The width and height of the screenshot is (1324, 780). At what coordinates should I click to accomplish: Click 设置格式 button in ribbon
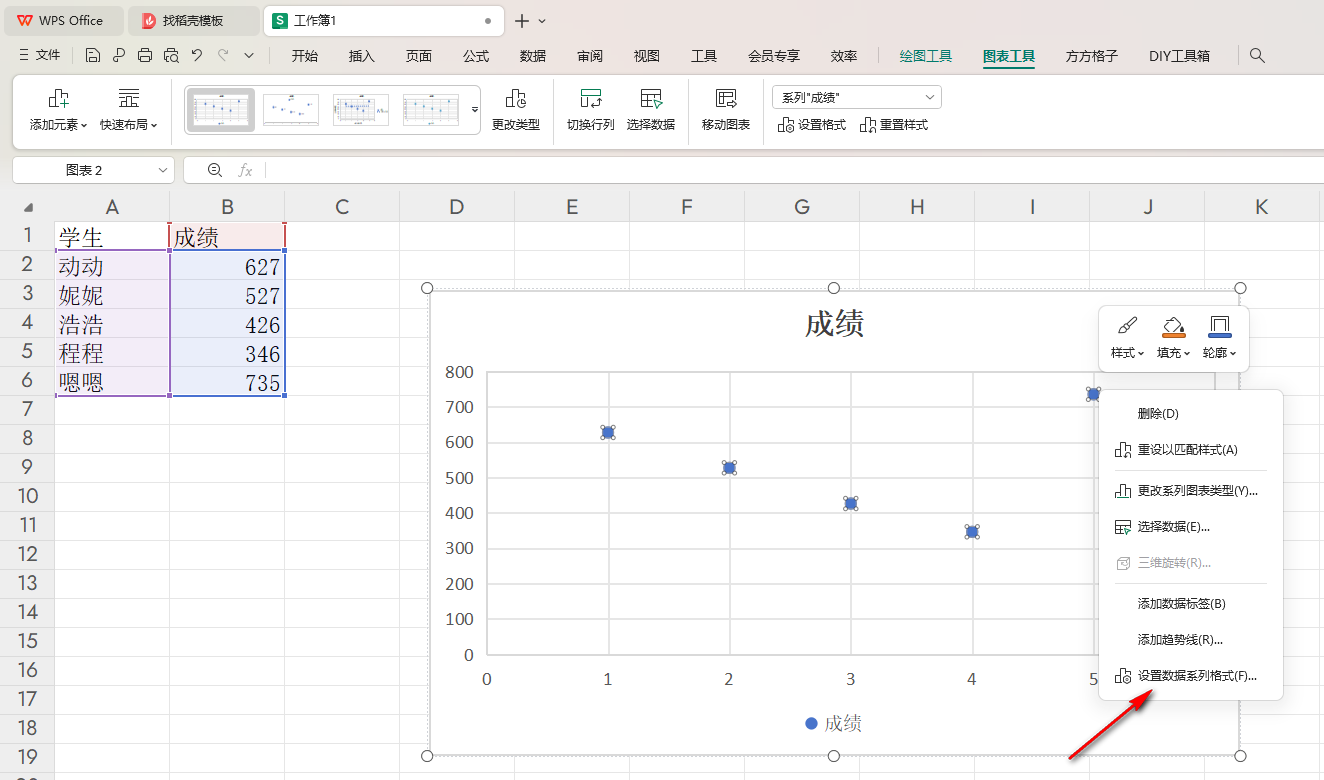(812, 125)
